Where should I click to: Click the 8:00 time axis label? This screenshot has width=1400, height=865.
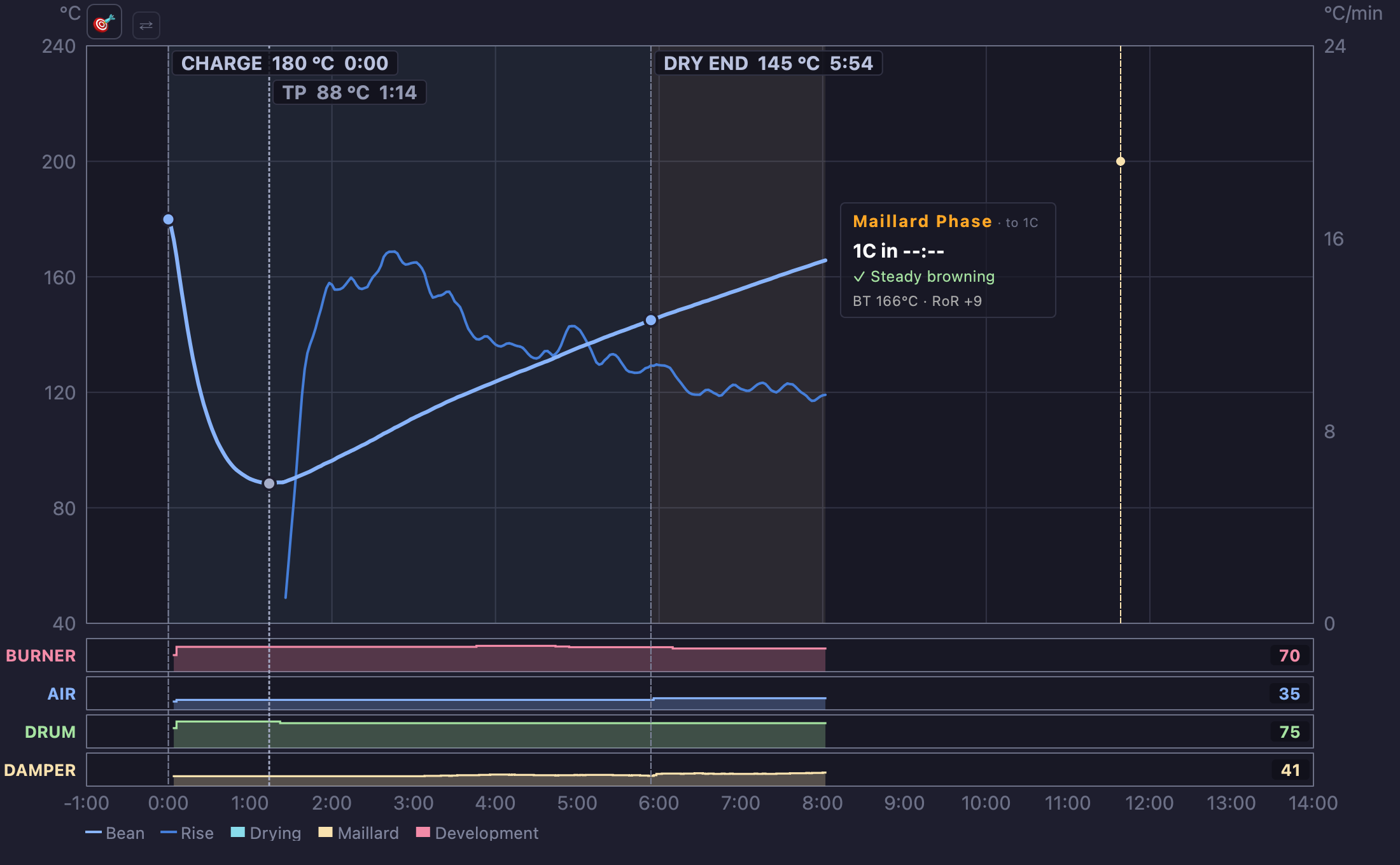pos(822,803)
